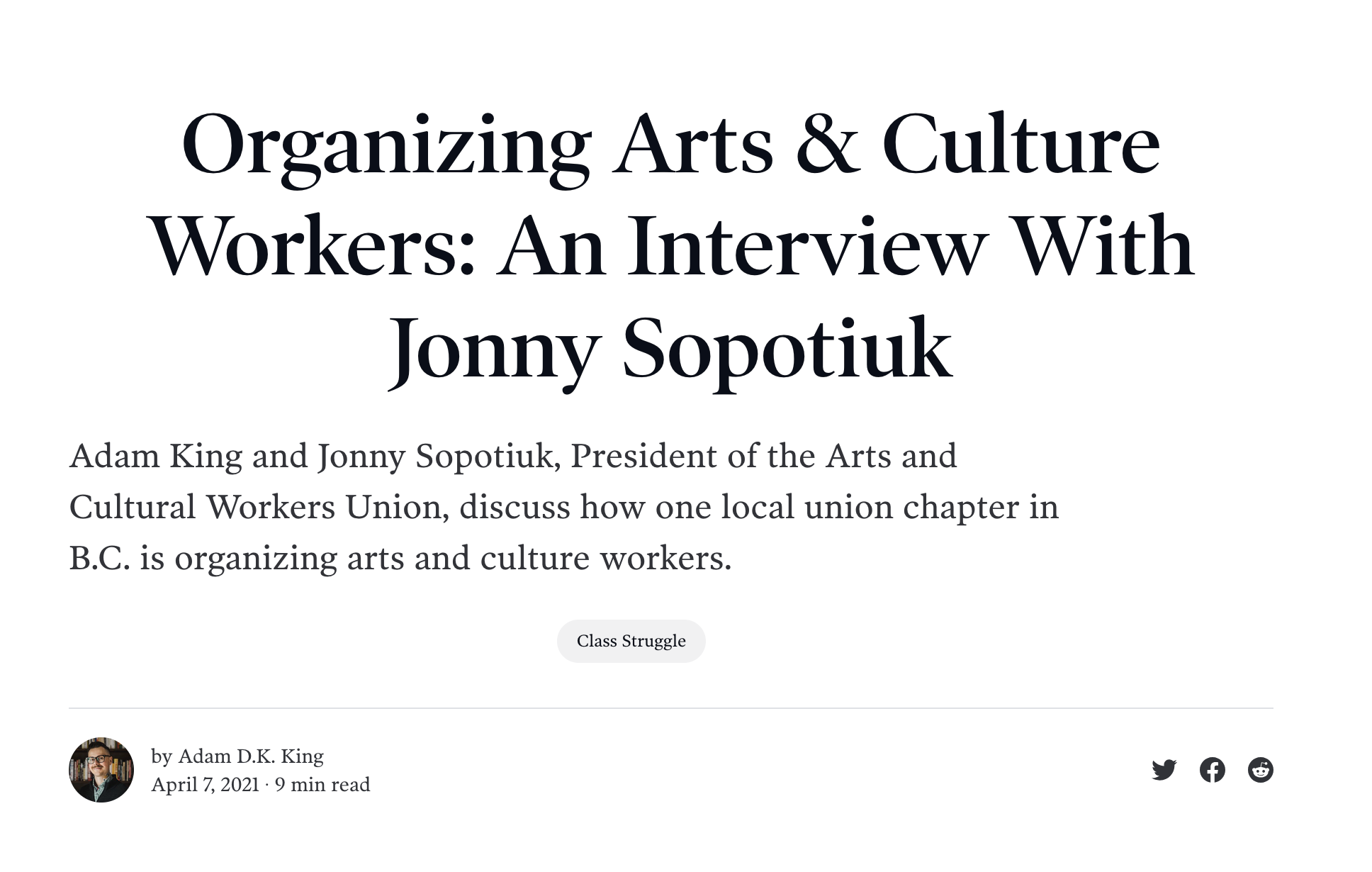Click the ampersand in the headline
This screenshot has width=1372, height=872.
coord(828,144)
